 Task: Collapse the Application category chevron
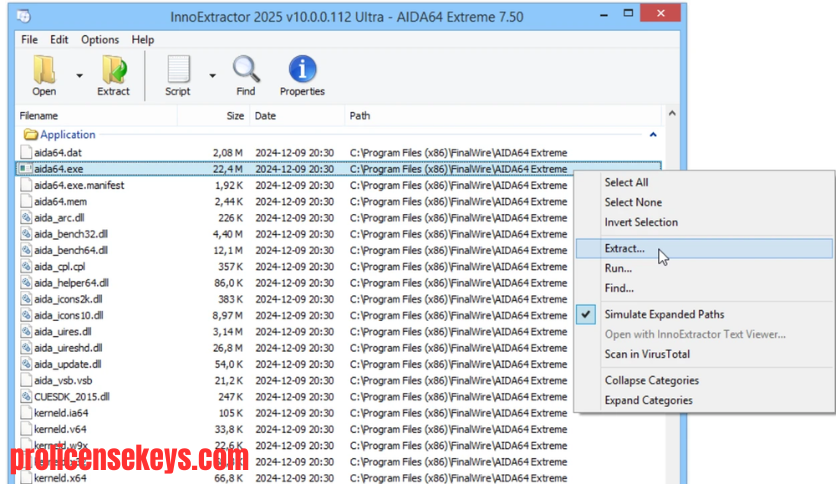point(653,135)
